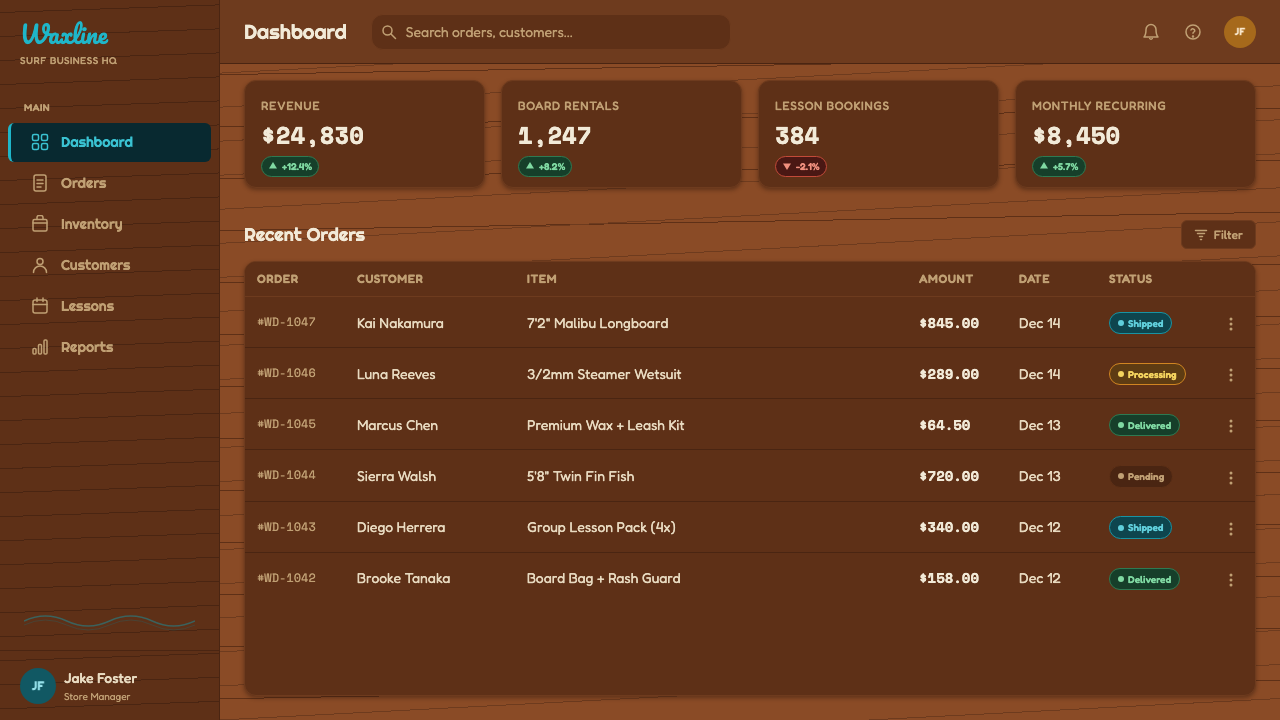This screenshot has height=720, width=1280.
Task: Click order number #WD-1044
Action: [x=286, y=475]
